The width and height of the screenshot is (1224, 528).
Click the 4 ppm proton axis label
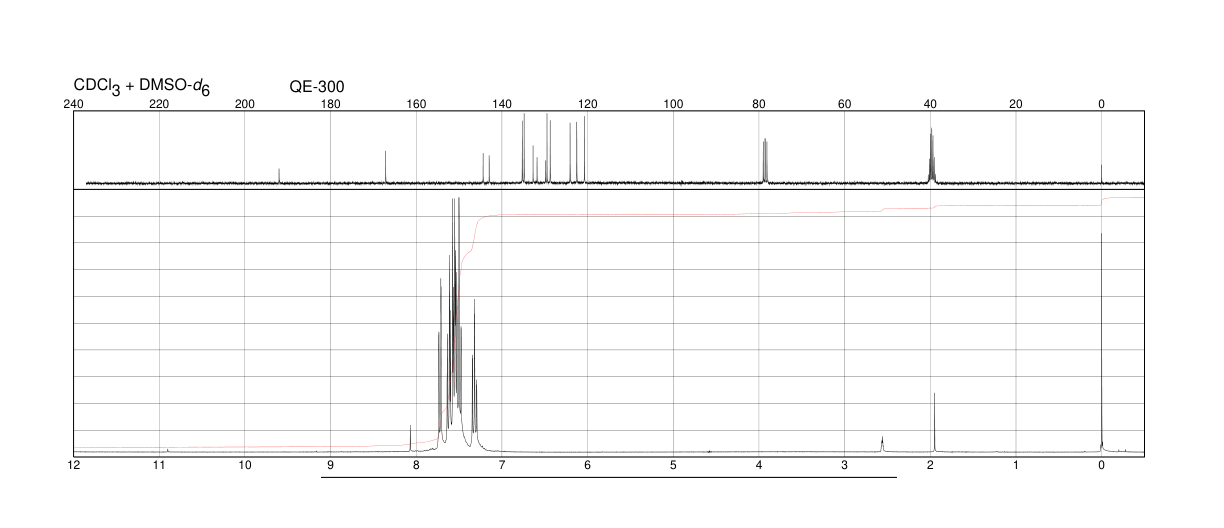(759, 465)
